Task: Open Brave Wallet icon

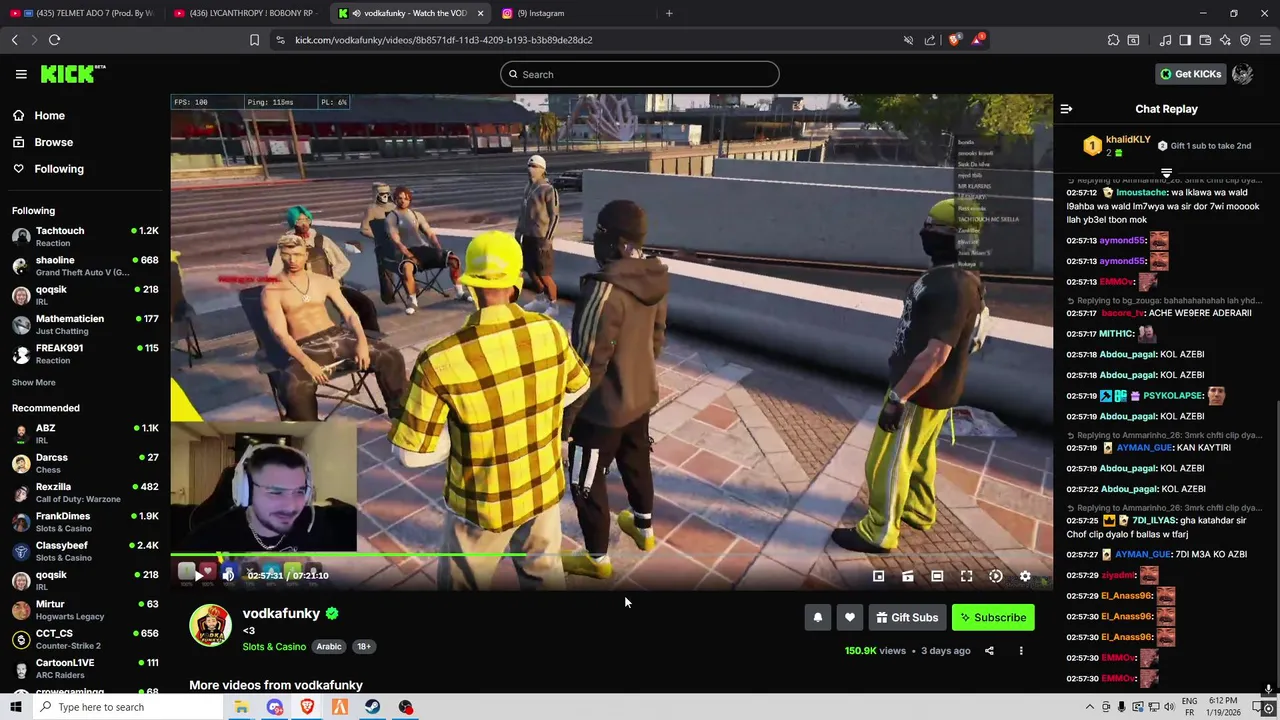Action: tap(1205, 40)
